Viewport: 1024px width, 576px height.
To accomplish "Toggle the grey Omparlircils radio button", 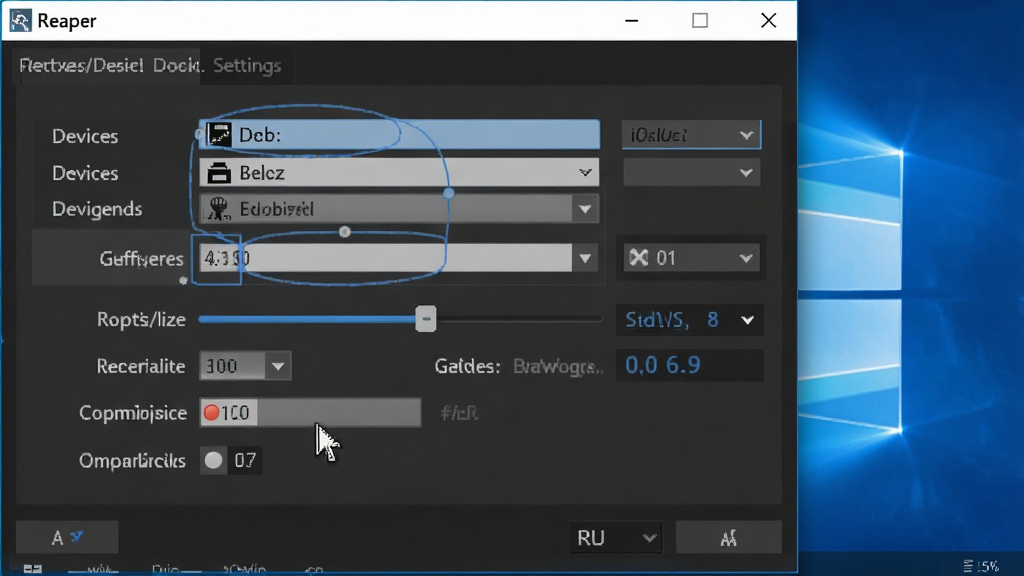I will (x=214, y=460).
